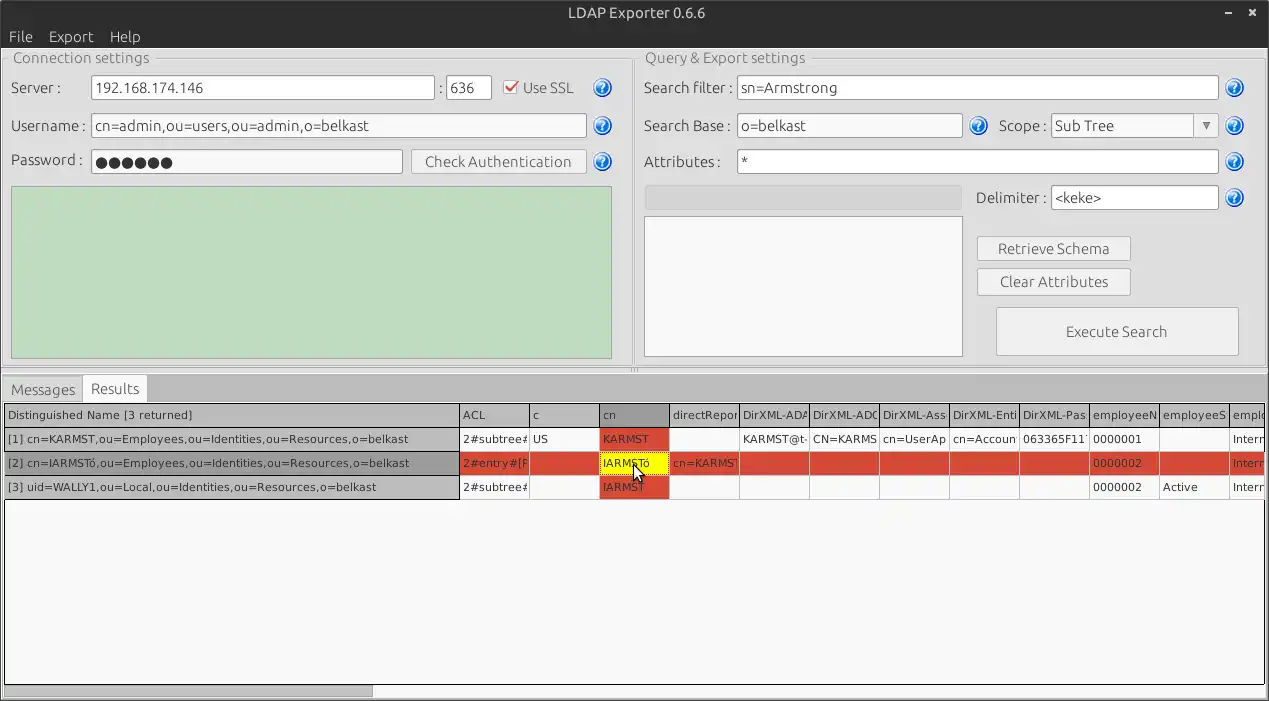Toggle the Use SSL checkbox

[511, 88]
